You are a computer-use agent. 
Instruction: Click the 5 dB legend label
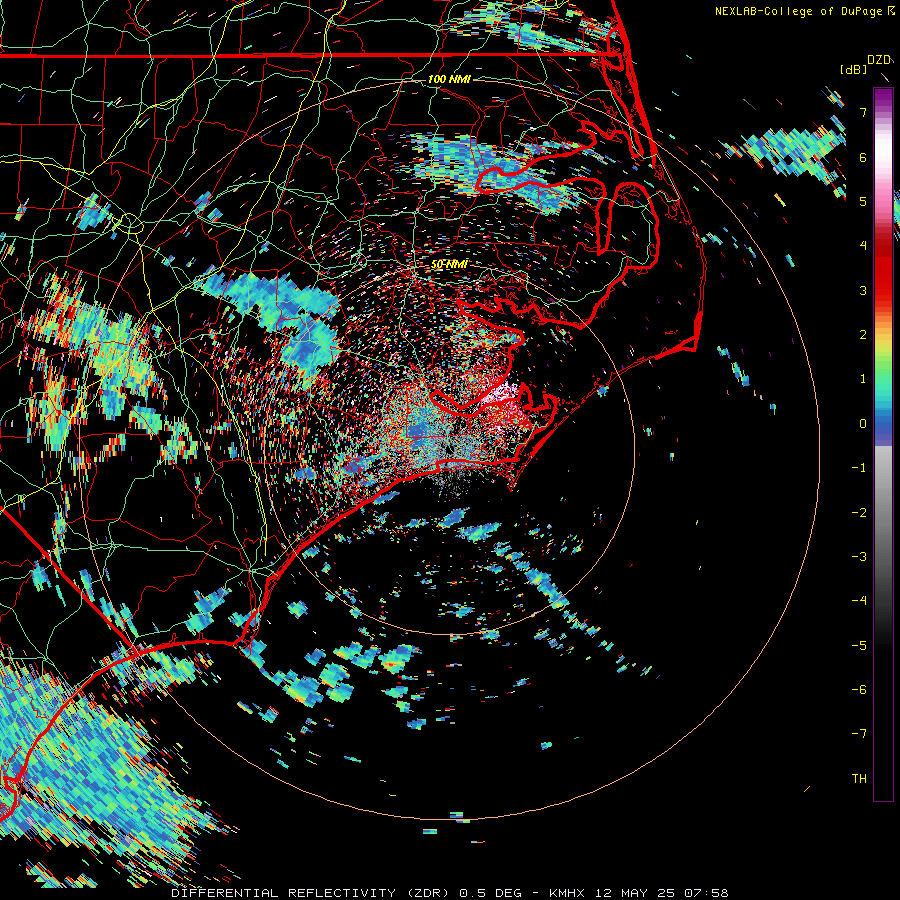tap(863, 201)
